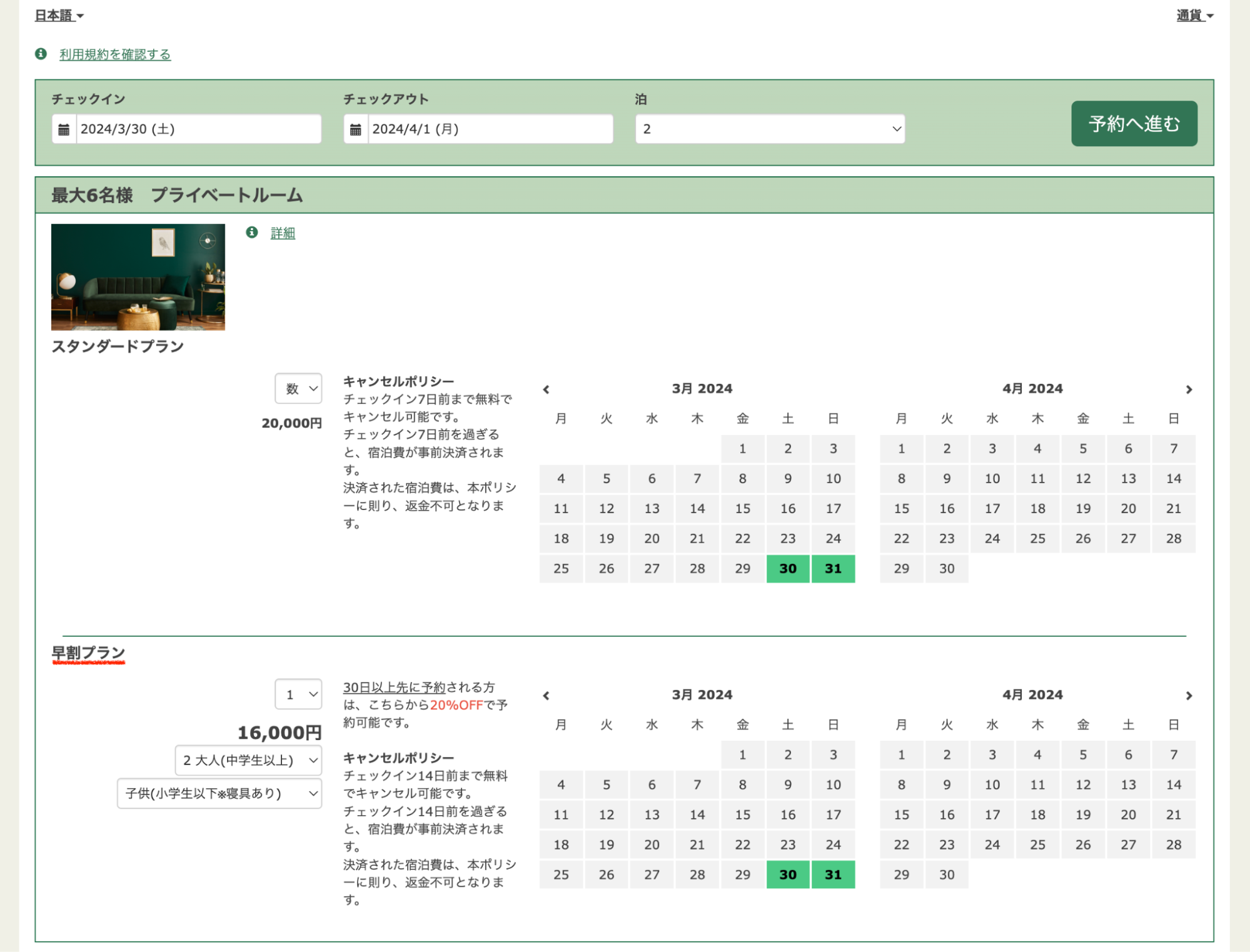Go to next month in 早割プラン calendar

coord(1189,696)
